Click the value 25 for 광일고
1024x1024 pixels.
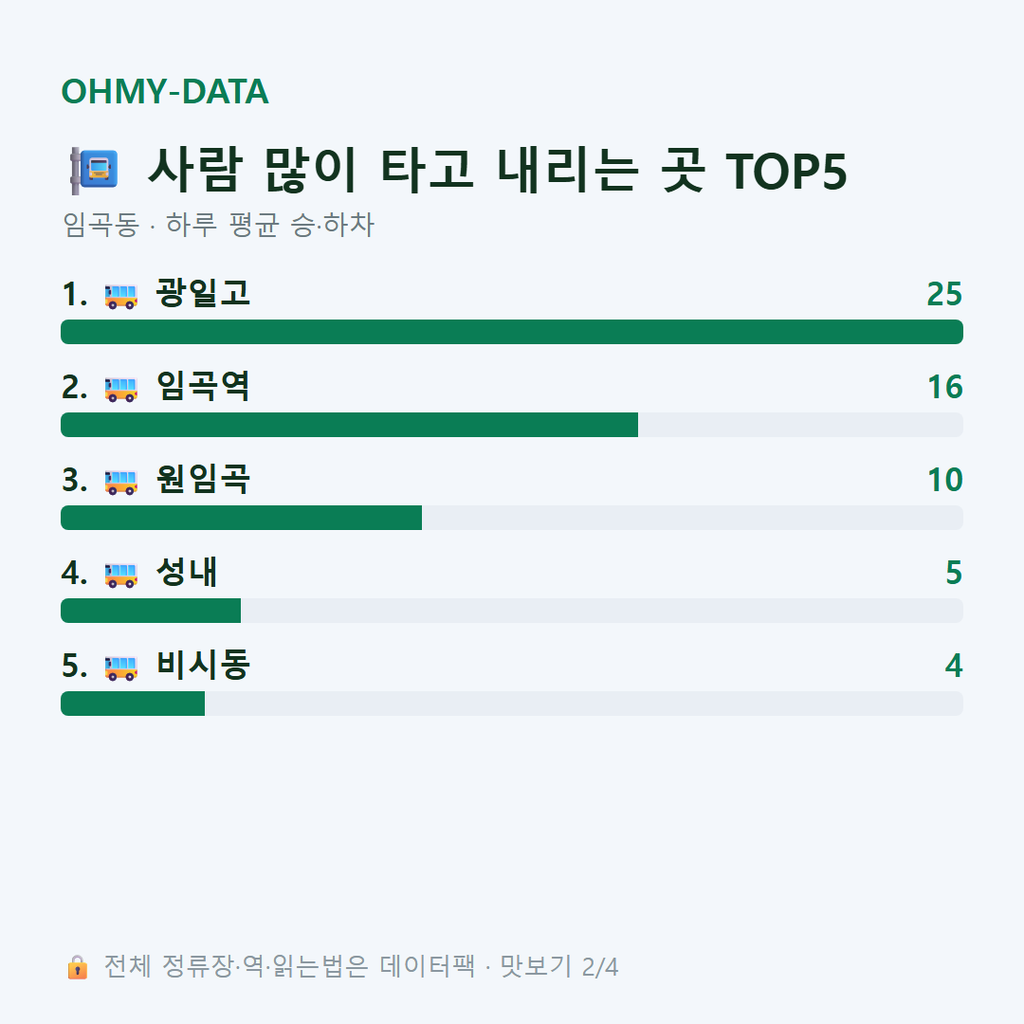pos(944,295)
